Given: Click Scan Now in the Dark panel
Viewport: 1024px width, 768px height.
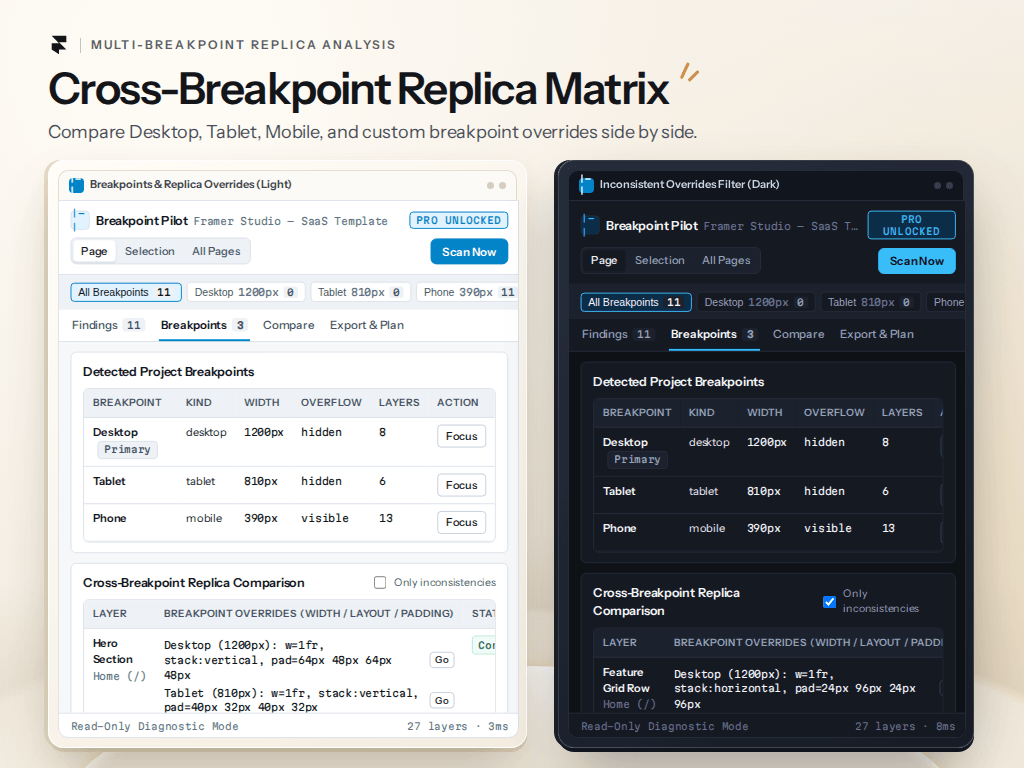Looking at the screenshot, I should (916, 261).
